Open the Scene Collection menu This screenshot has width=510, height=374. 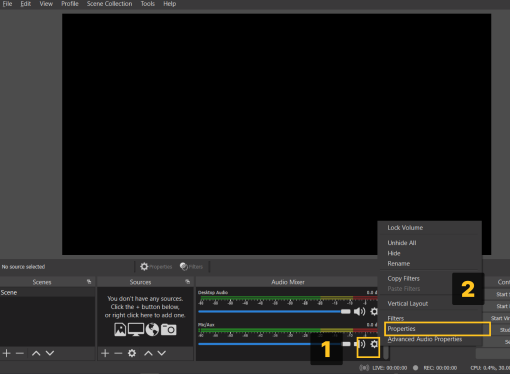point(109,4)
